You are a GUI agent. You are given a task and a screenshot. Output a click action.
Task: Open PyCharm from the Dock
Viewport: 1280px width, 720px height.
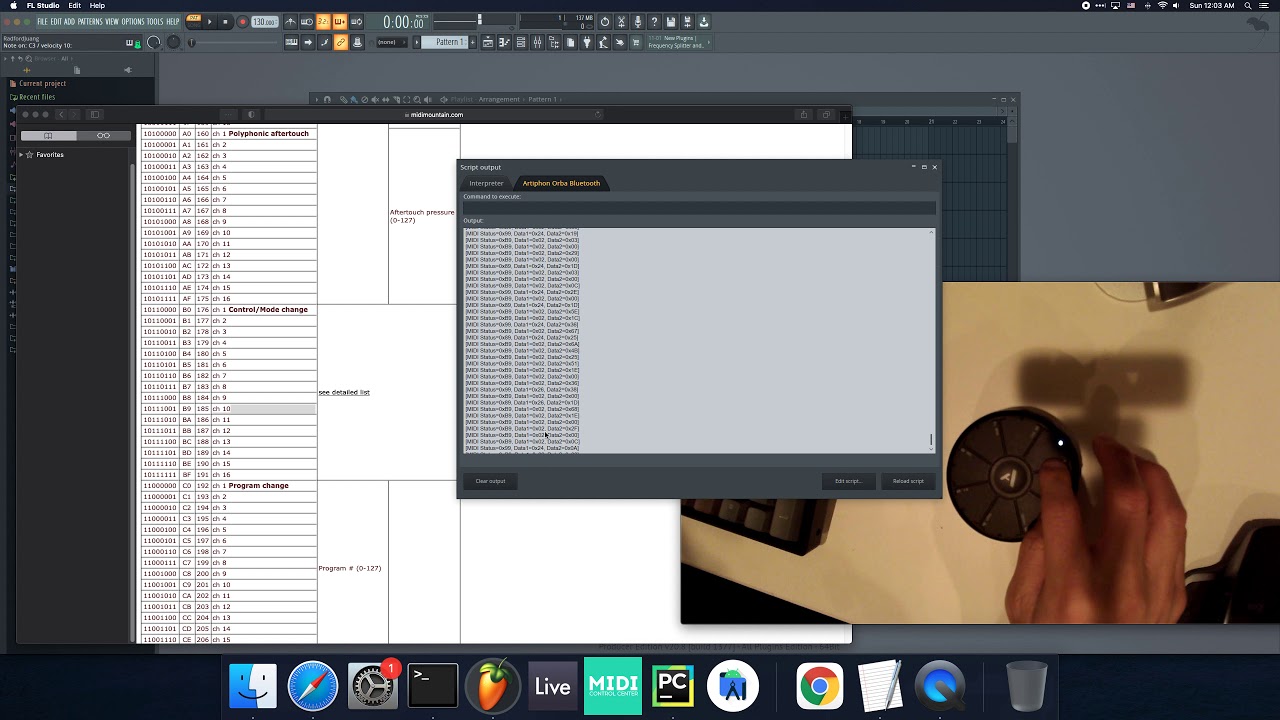pos(673,686)
